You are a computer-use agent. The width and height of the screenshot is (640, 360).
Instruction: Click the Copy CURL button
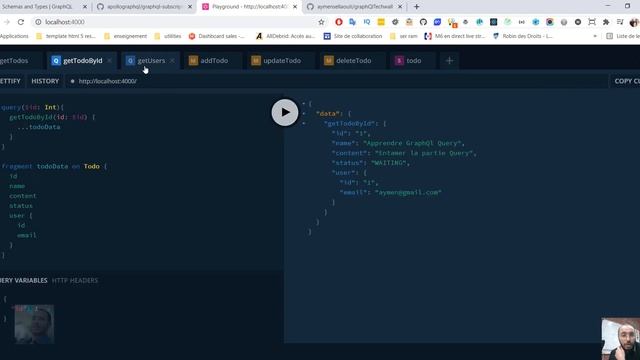[627, 81]
